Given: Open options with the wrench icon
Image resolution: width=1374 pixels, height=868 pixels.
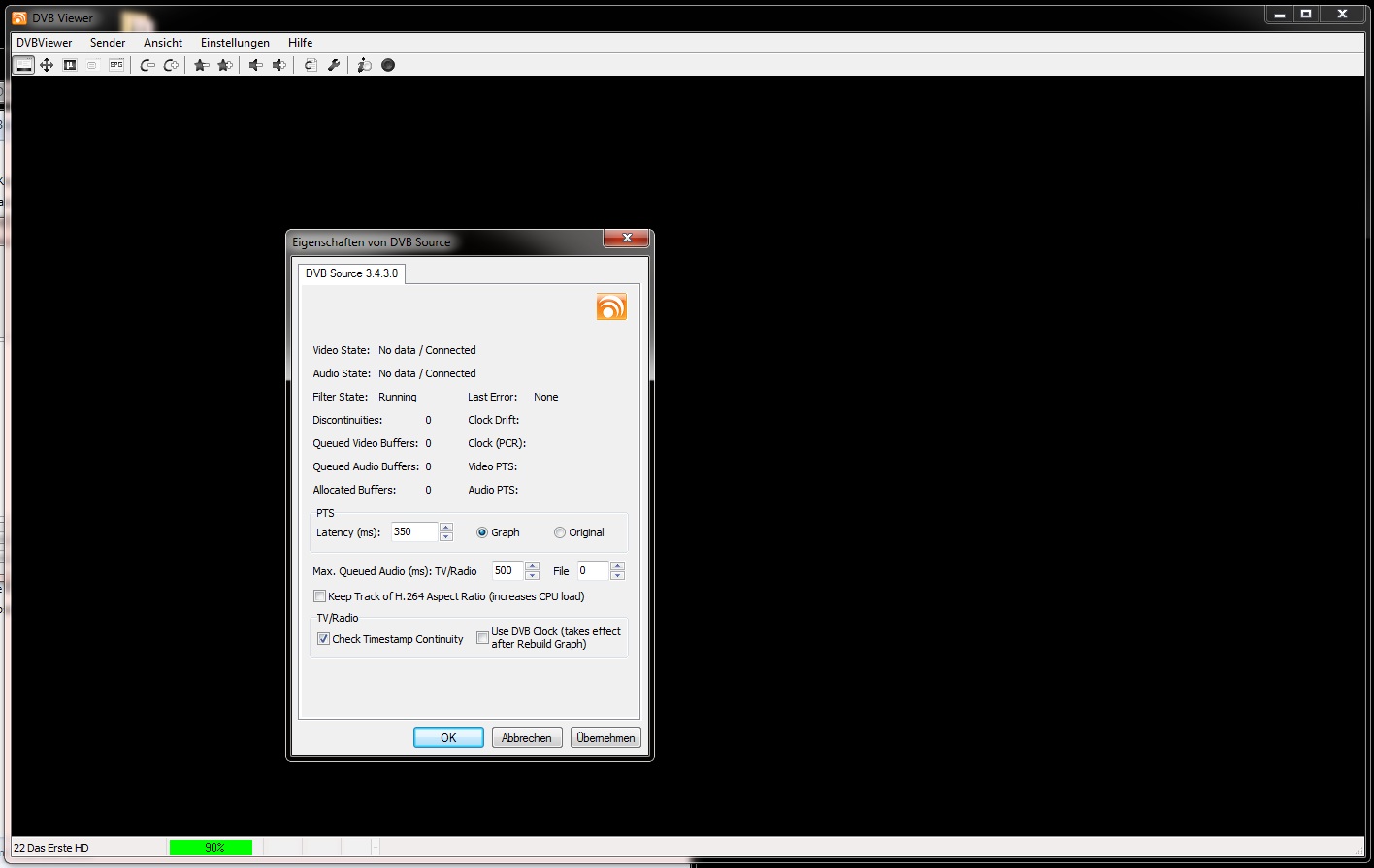Looking at the screenshot, I should (334, 65).
